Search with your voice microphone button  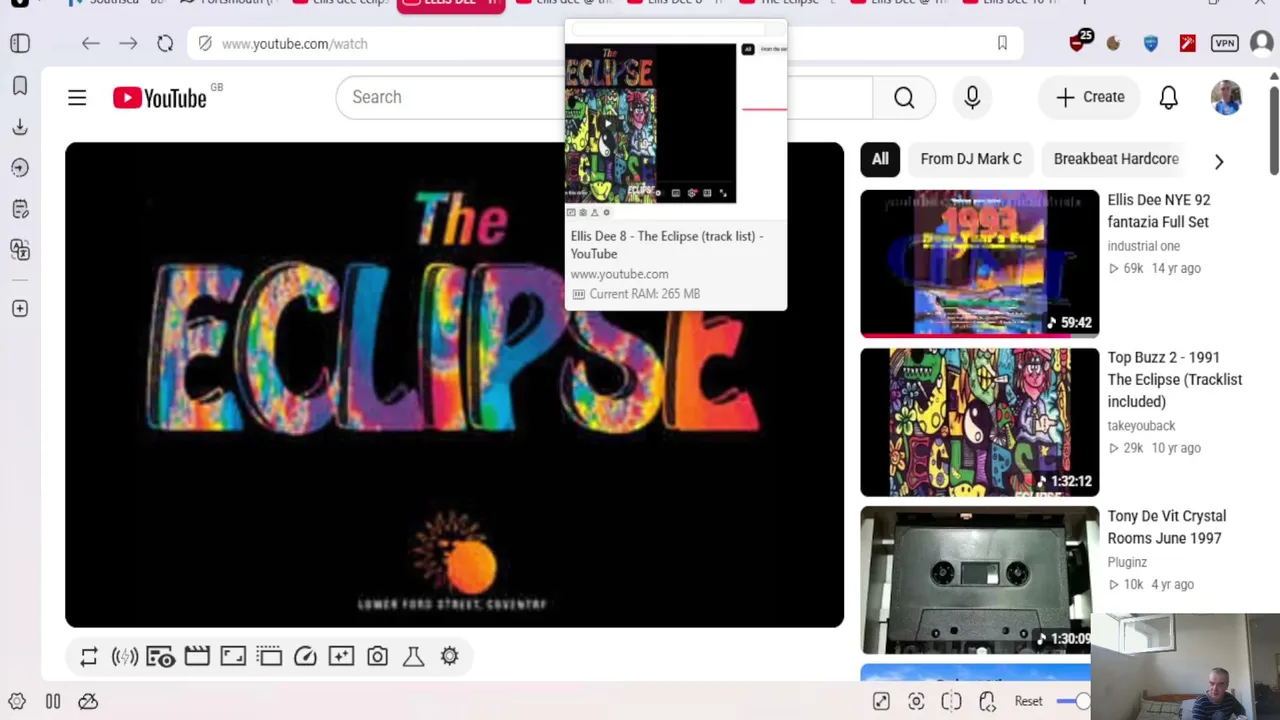(x=972, y=97)
